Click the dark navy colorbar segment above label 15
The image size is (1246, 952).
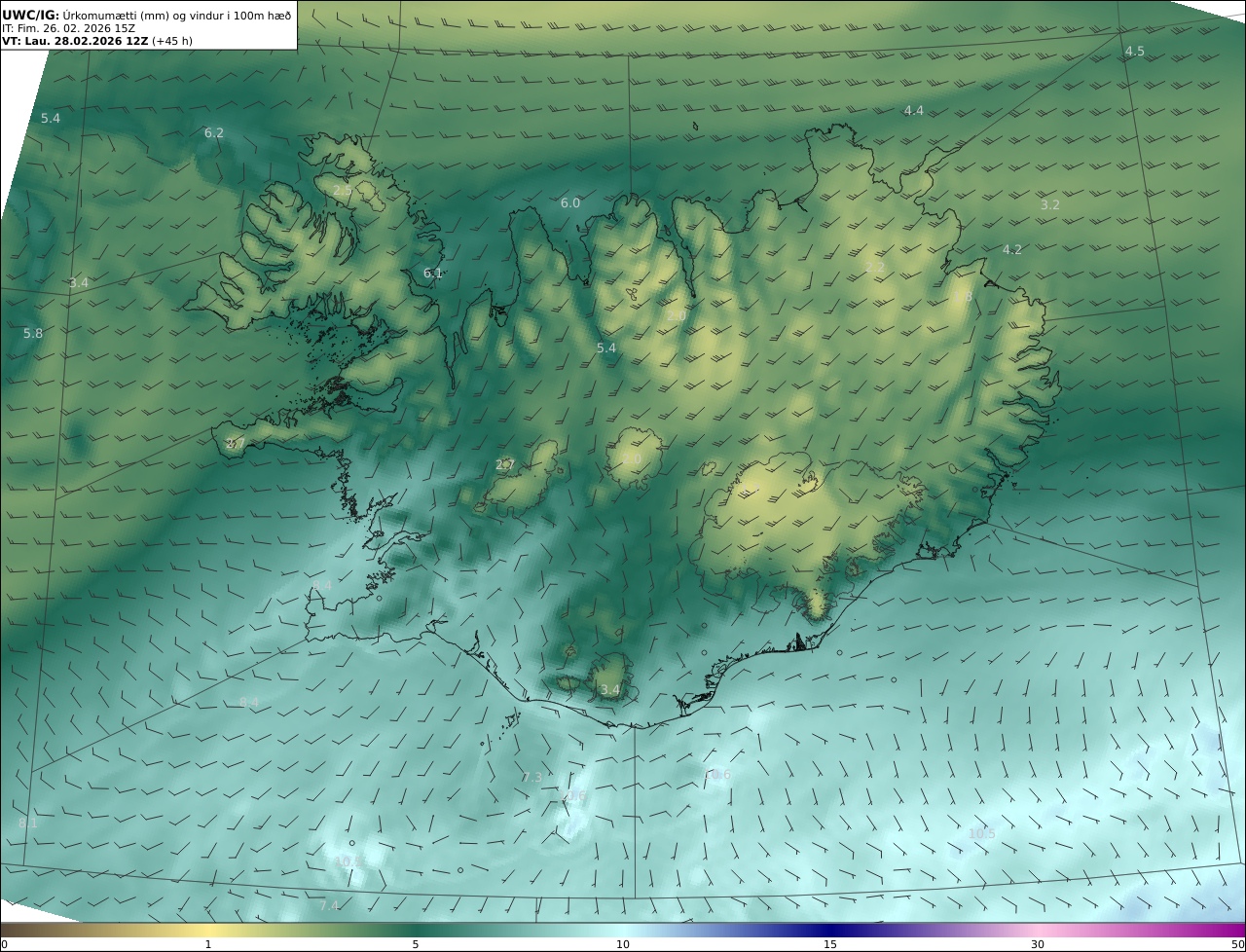[x=830, y=930]
